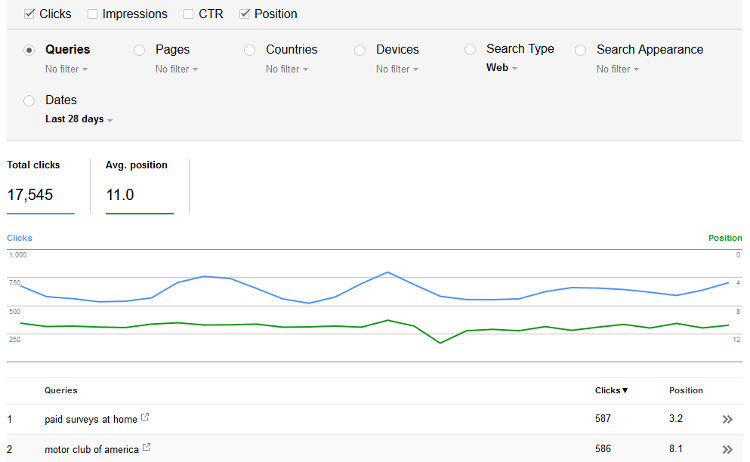
Task: Click the 586 clicks cell
Action: [x=603, y=449]
